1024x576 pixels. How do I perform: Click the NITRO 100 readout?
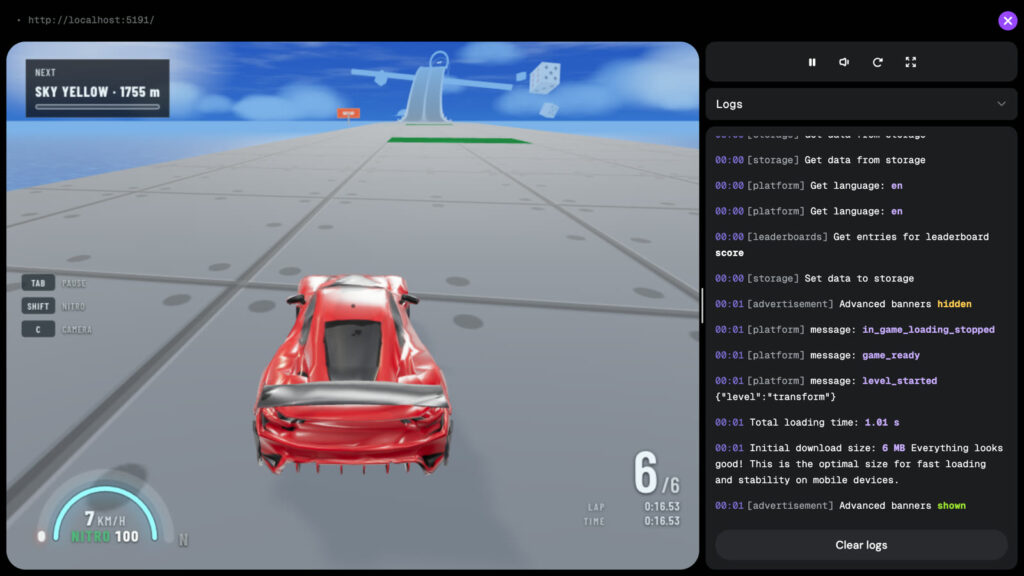point(104,536)
